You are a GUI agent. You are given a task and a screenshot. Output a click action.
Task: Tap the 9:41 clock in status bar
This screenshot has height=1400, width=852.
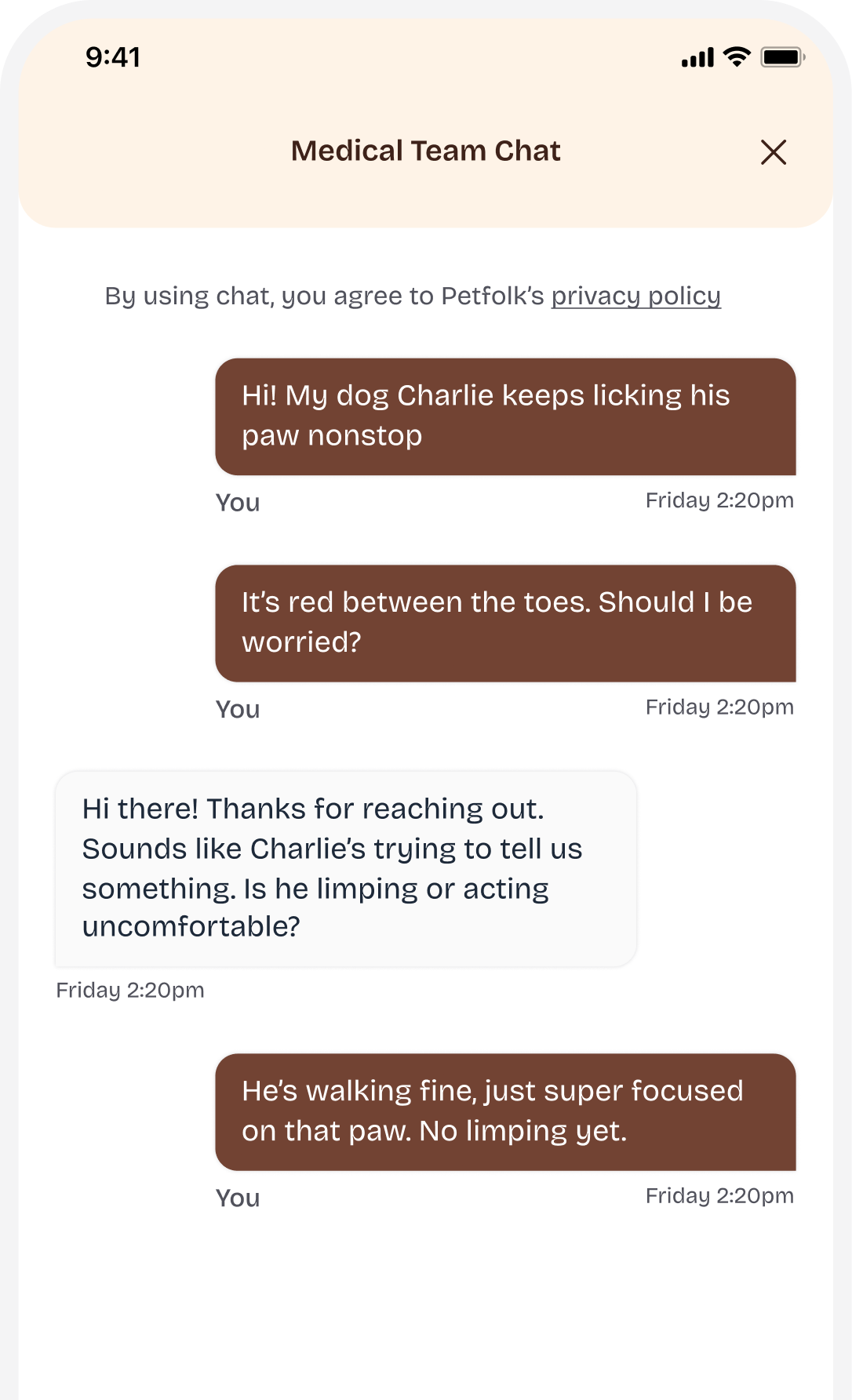(113, 57)
